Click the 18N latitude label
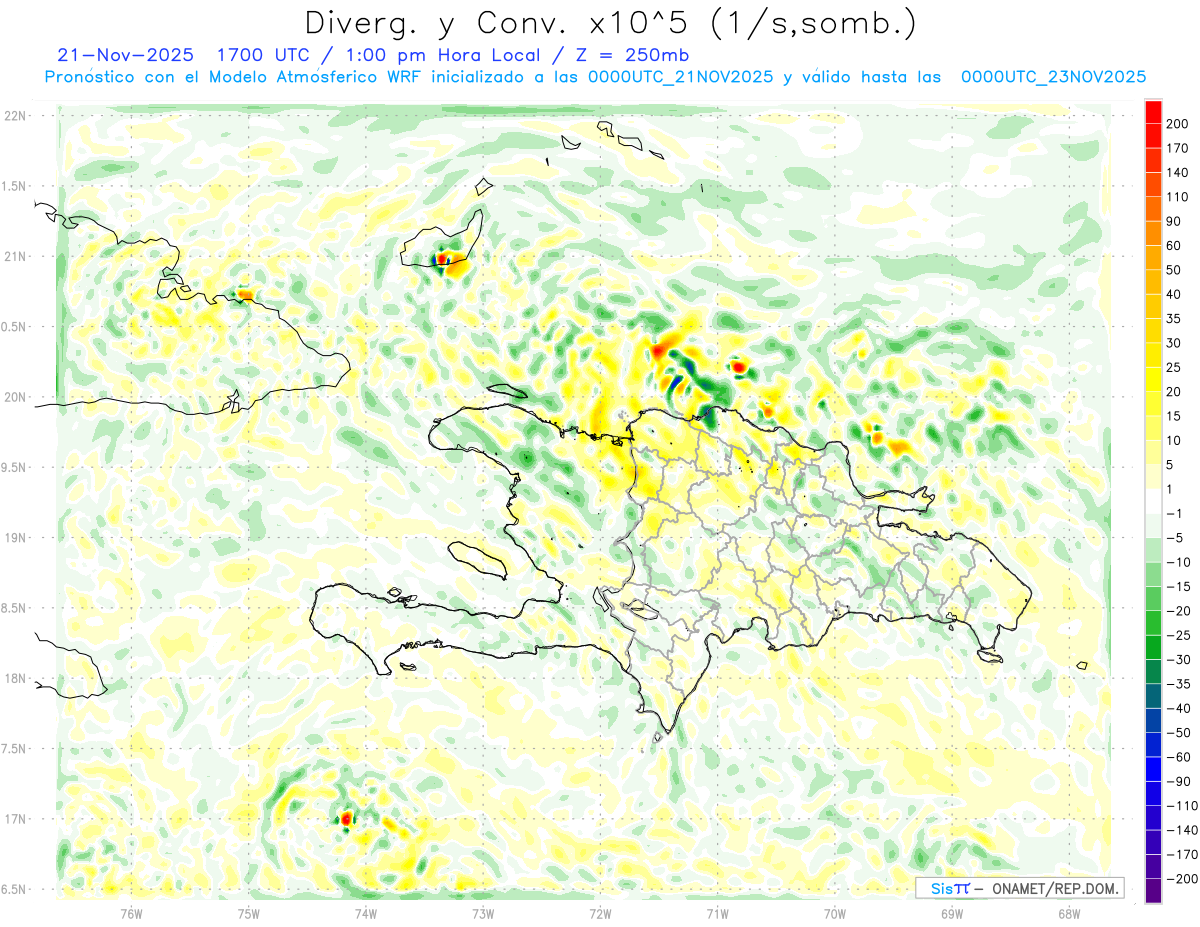Viewport: 1200px width, 927px height. 16,678
